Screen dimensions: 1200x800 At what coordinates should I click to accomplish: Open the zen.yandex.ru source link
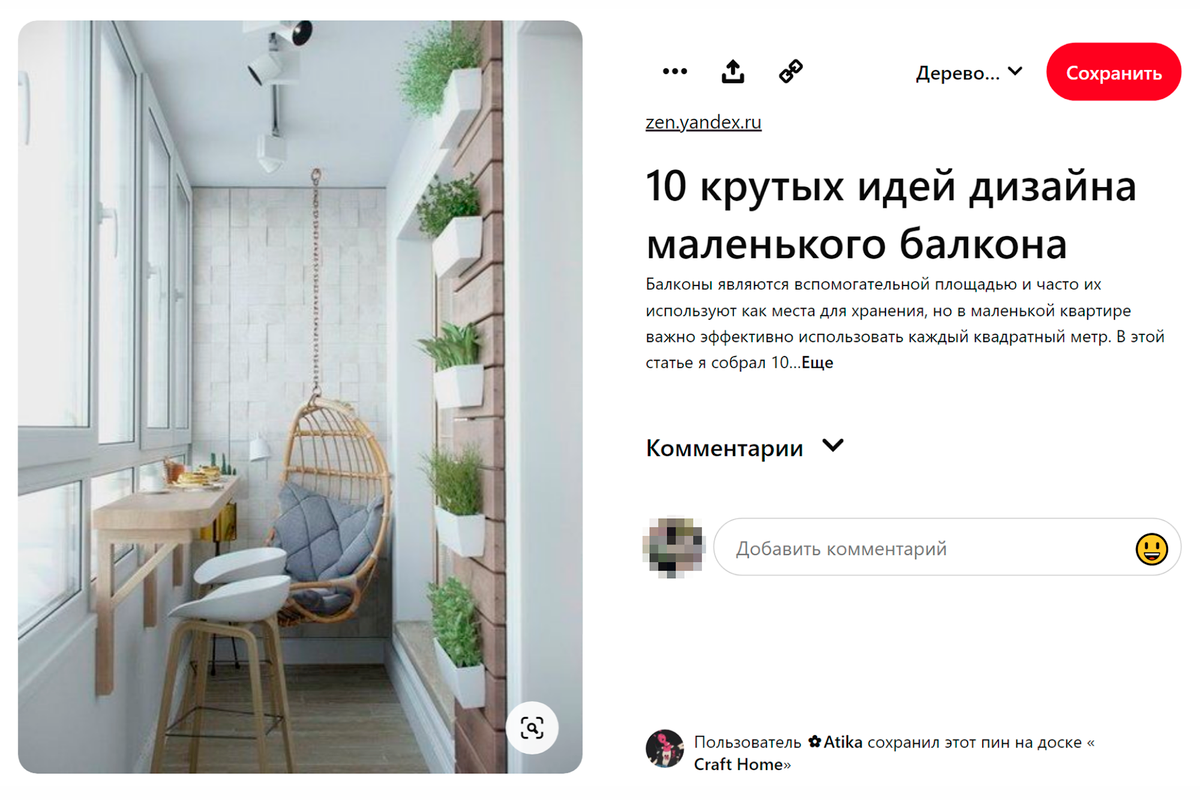[x=704, y=123]
